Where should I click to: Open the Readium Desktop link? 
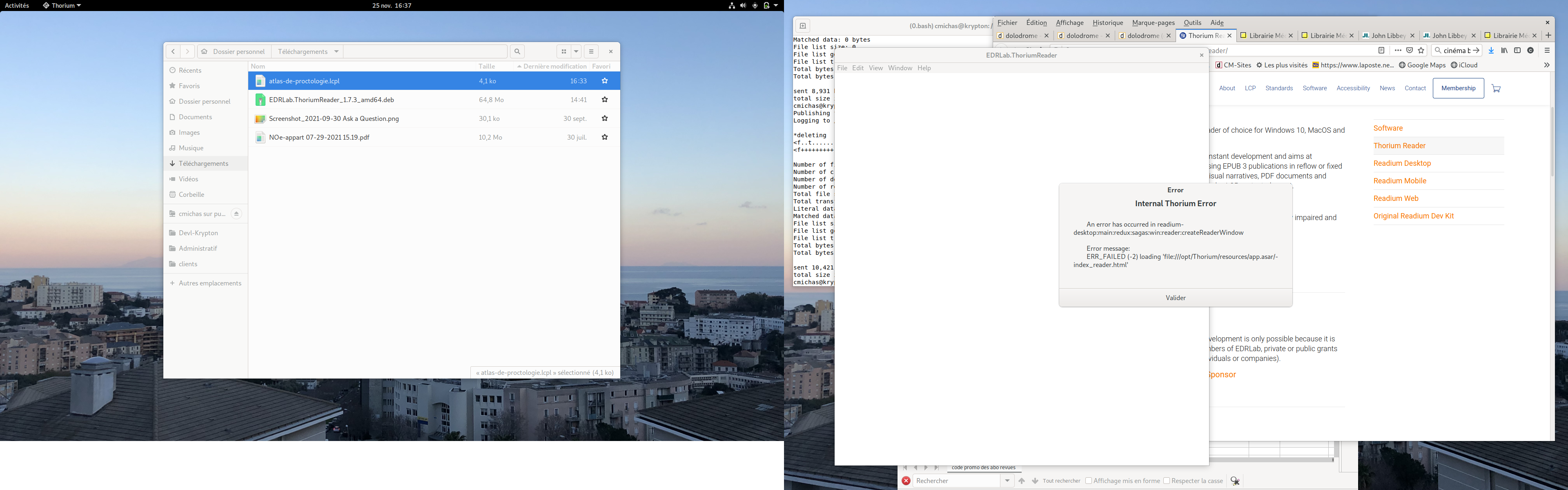[x=1402, y=163]
